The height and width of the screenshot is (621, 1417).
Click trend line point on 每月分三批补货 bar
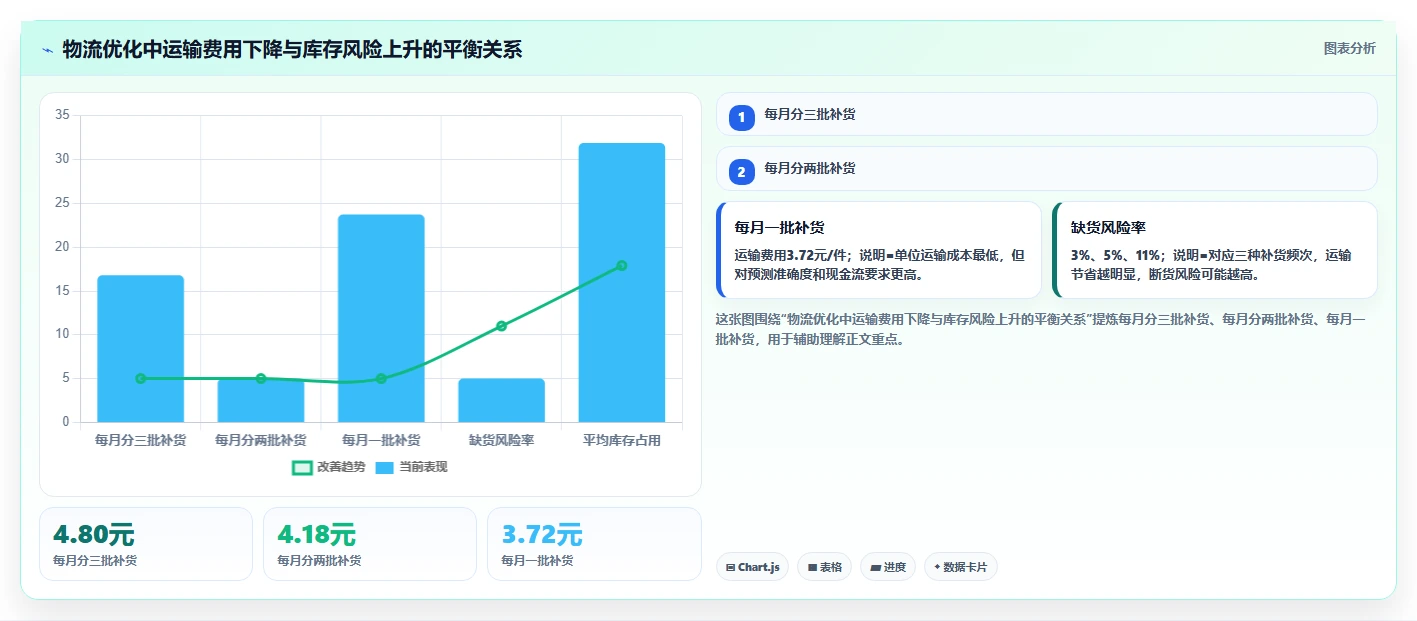point(141,379)
